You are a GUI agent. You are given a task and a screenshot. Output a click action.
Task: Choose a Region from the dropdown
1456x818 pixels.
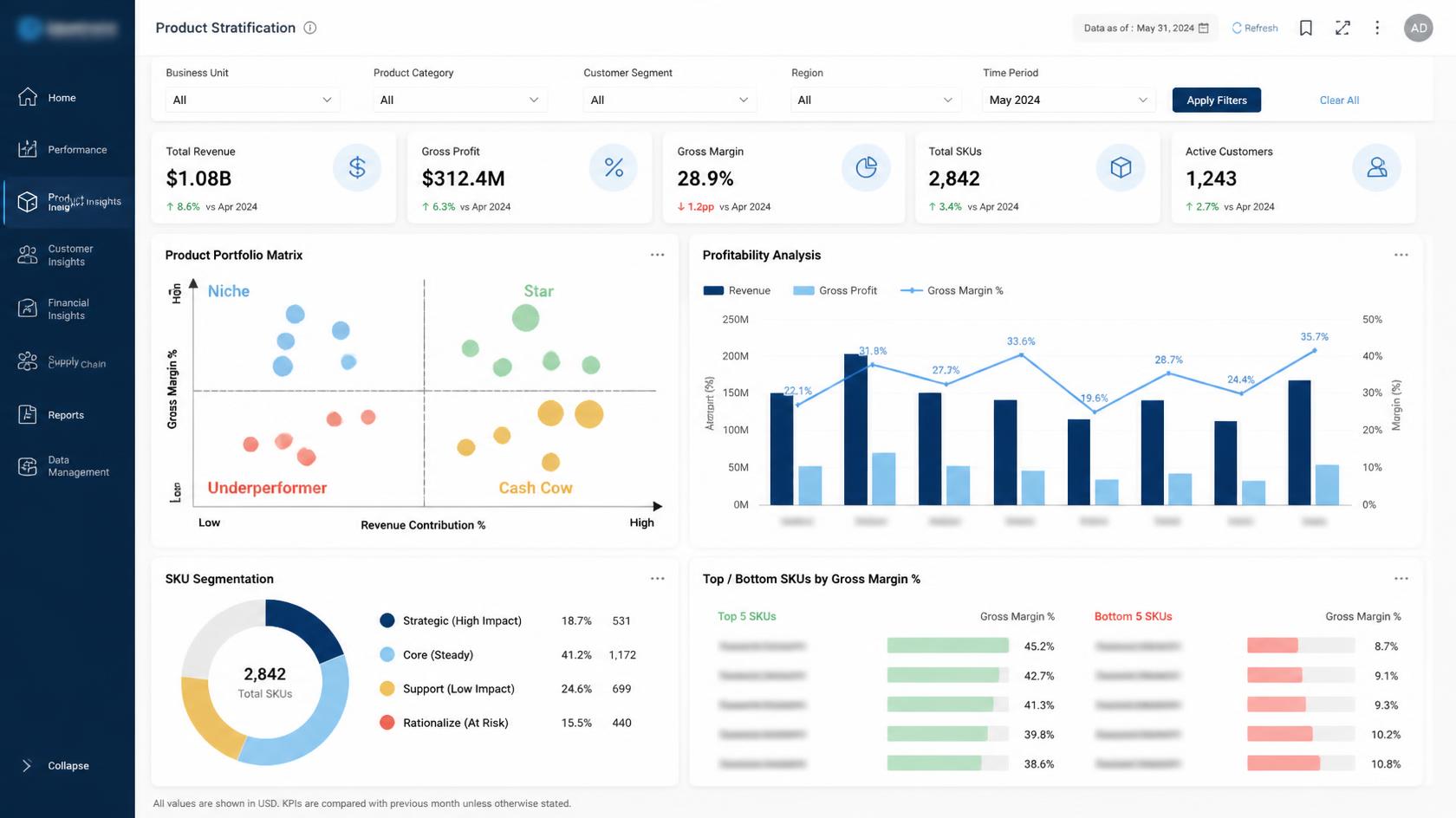[x=876, y=100]
